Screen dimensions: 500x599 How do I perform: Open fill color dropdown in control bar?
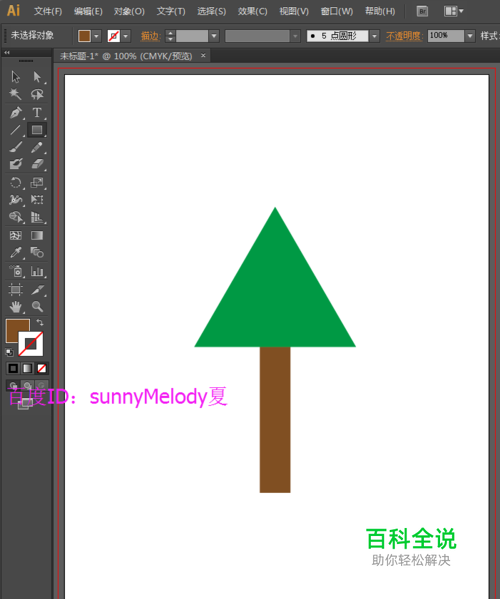tap(96, 36)
